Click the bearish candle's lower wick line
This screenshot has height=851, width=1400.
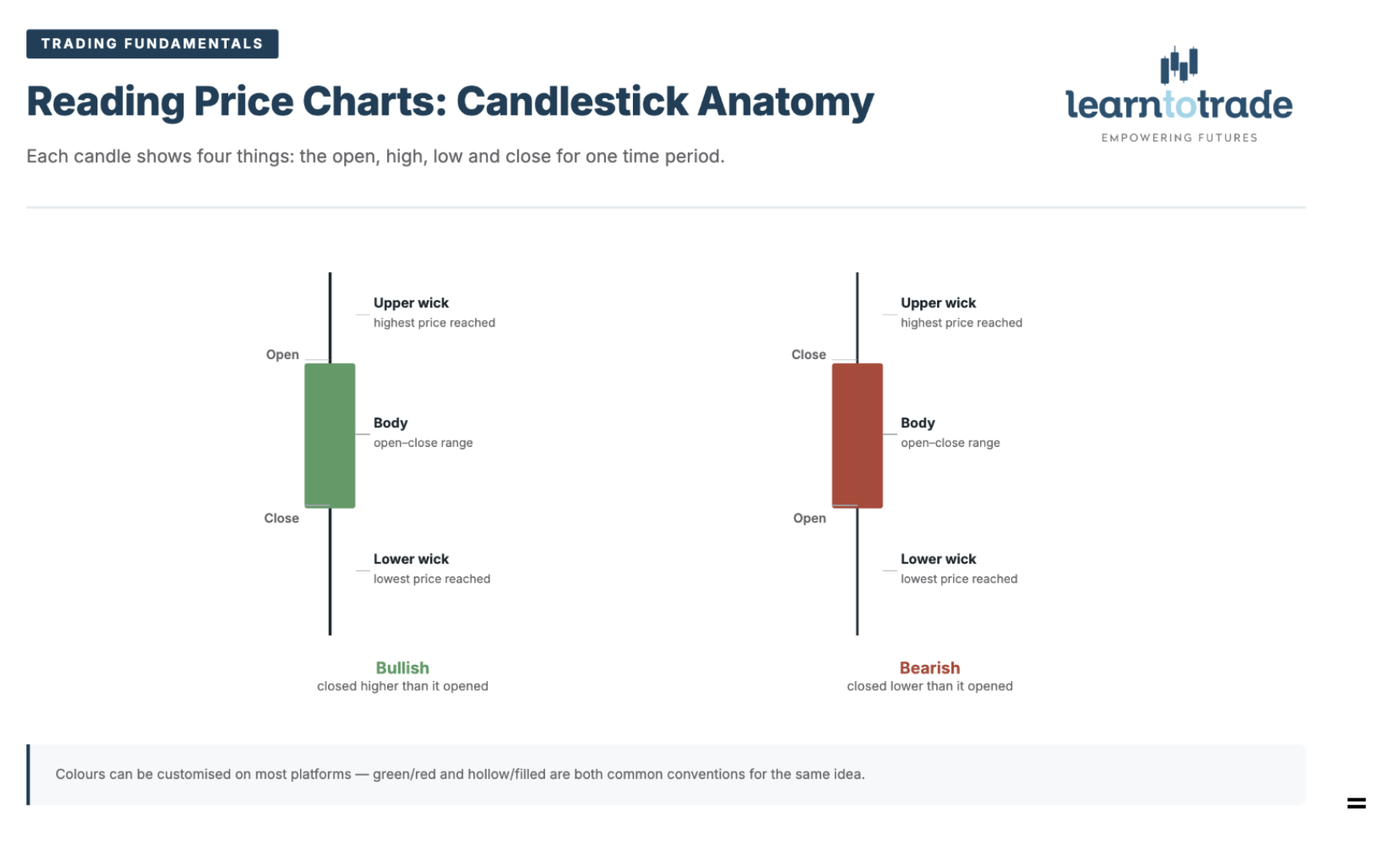coord(857,572)
